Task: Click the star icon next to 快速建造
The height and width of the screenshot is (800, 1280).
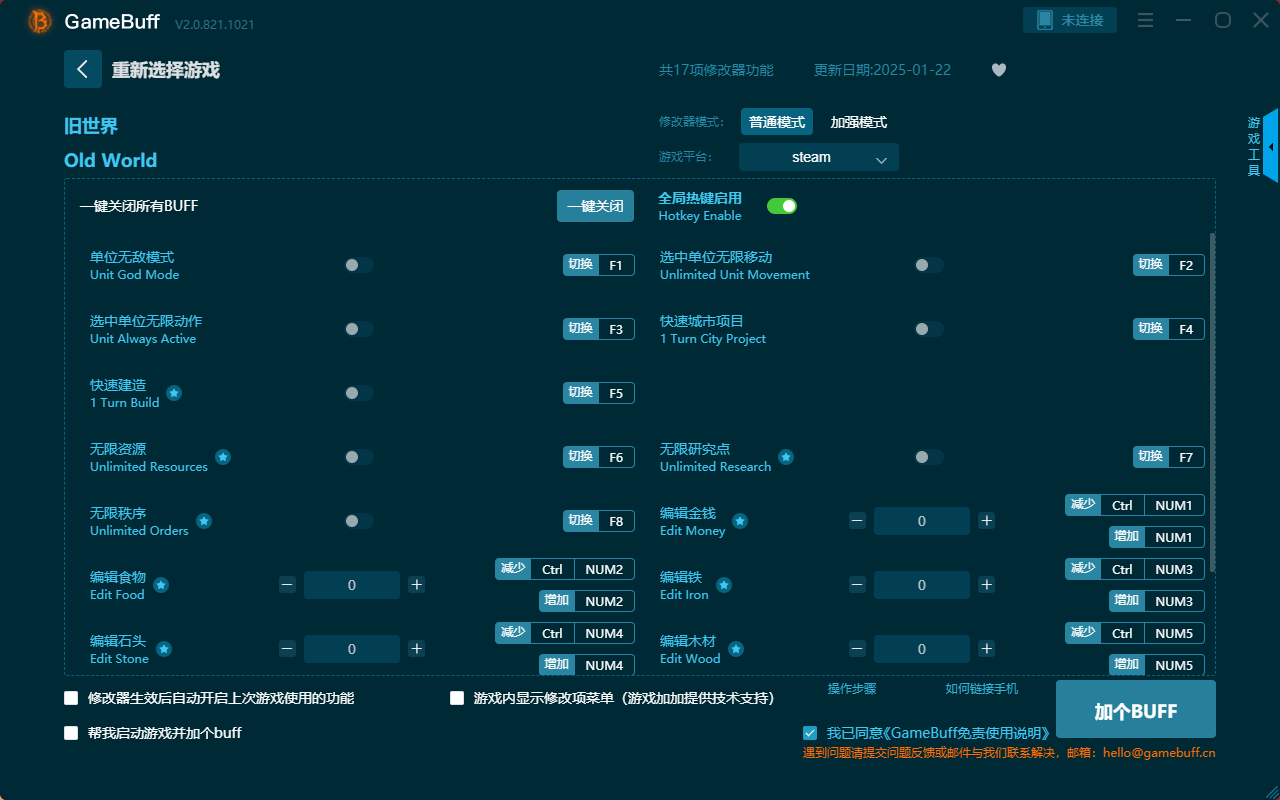Action: click(174, 394)
